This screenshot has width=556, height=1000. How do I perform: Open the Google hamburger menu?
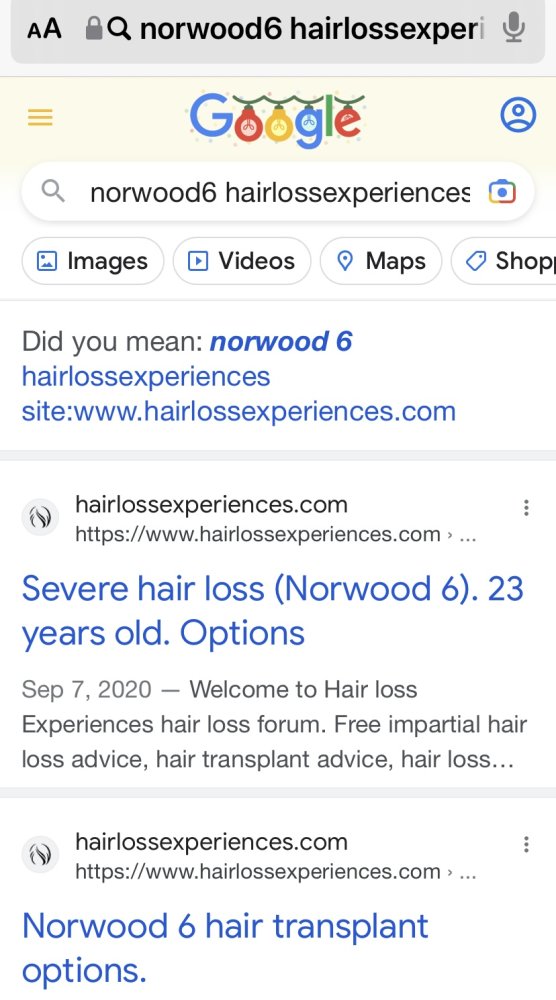(40, 117)
